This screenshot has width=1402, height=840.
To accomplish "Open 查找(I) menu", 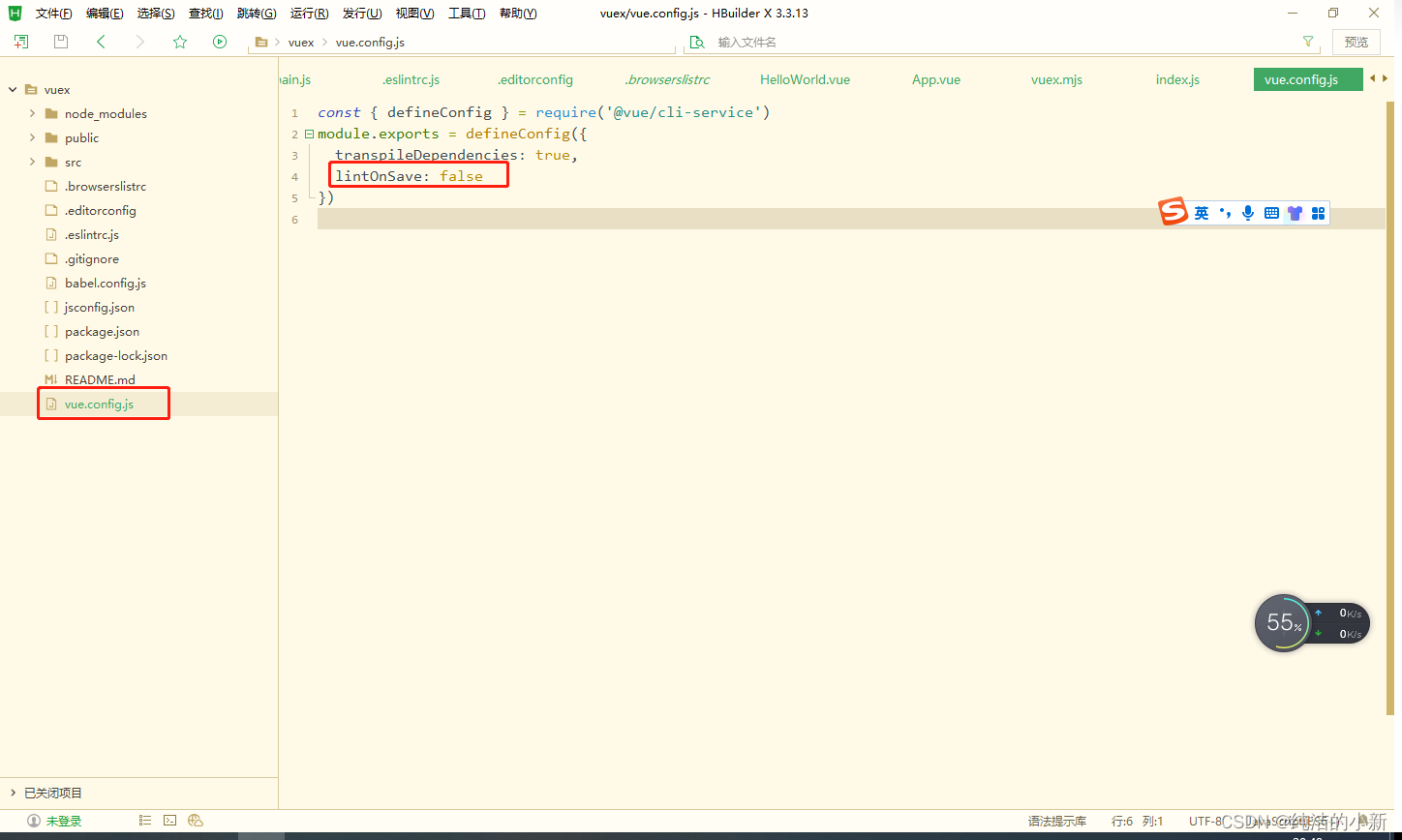I will [x=205, y=14].
